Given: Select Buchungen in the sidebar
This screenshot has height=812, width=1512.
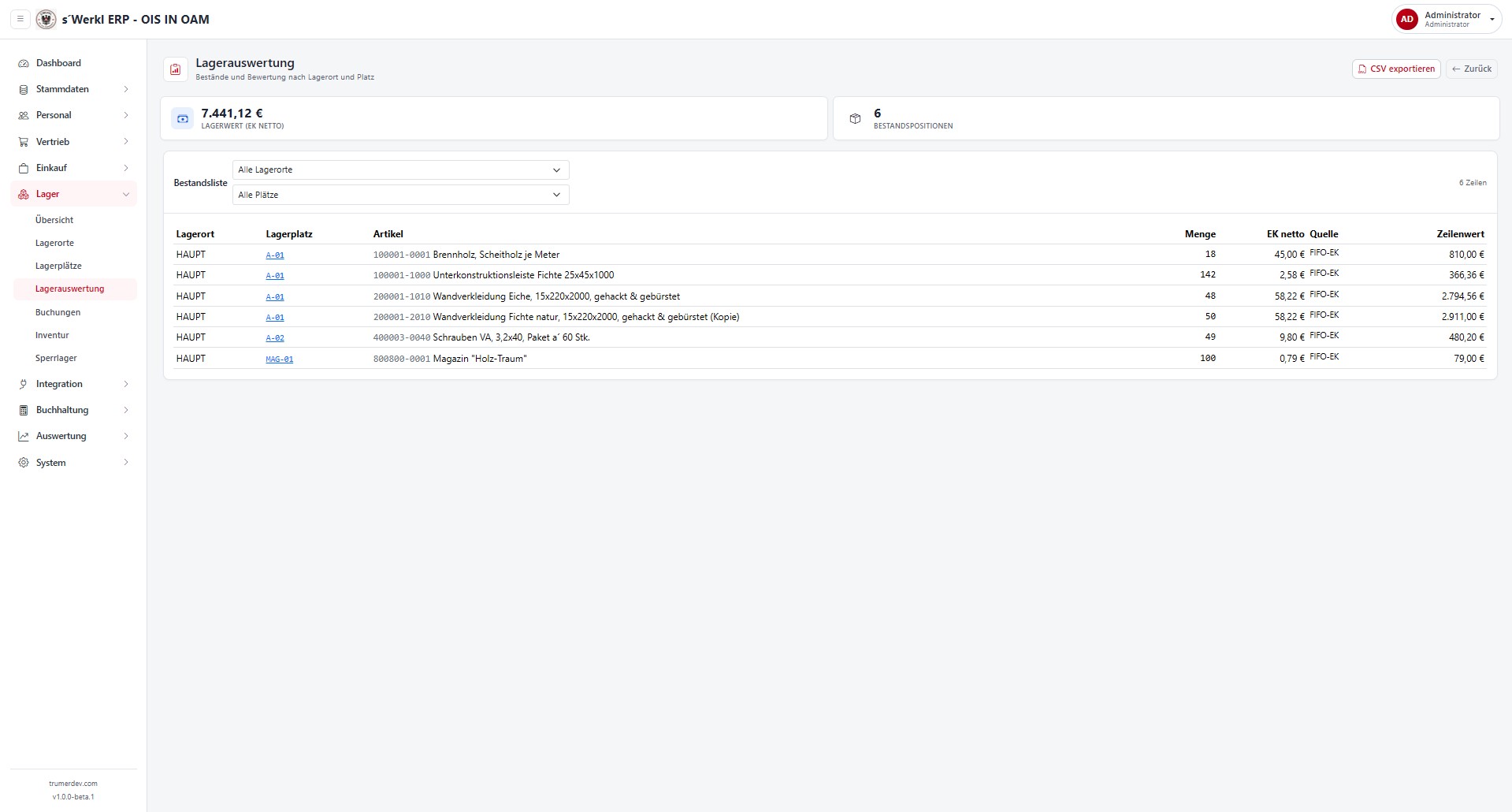Looking at the screenshot, I should 58,312.
